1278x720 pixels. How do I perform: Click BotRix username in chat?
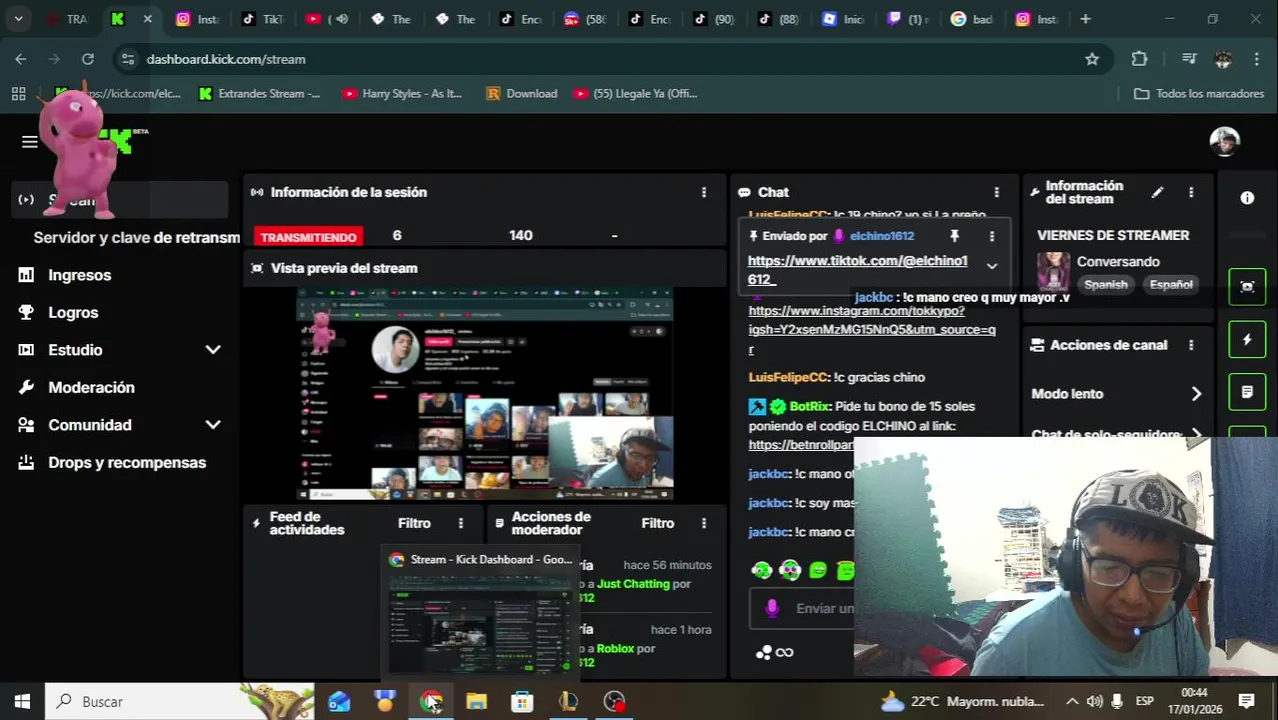pos(810,406)
